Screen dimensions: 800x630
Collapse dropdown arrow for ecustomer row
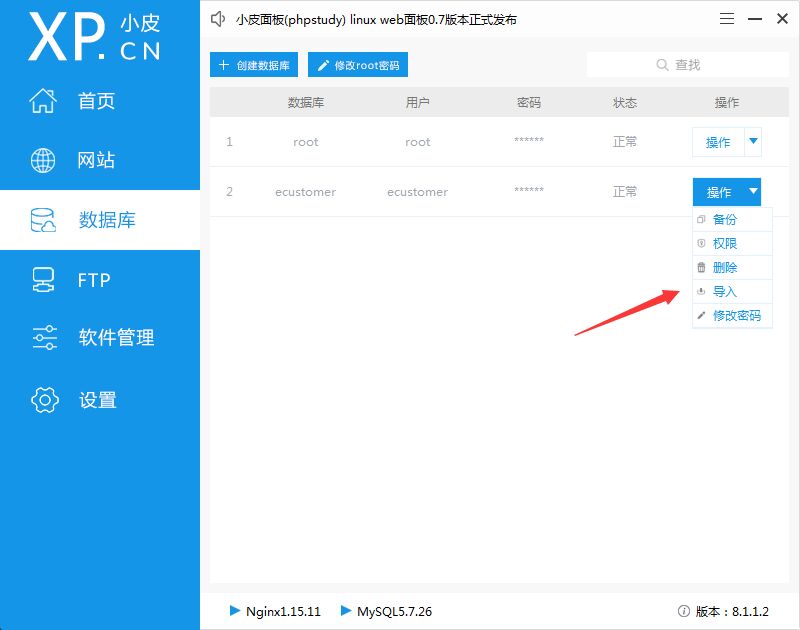(753, 191)
